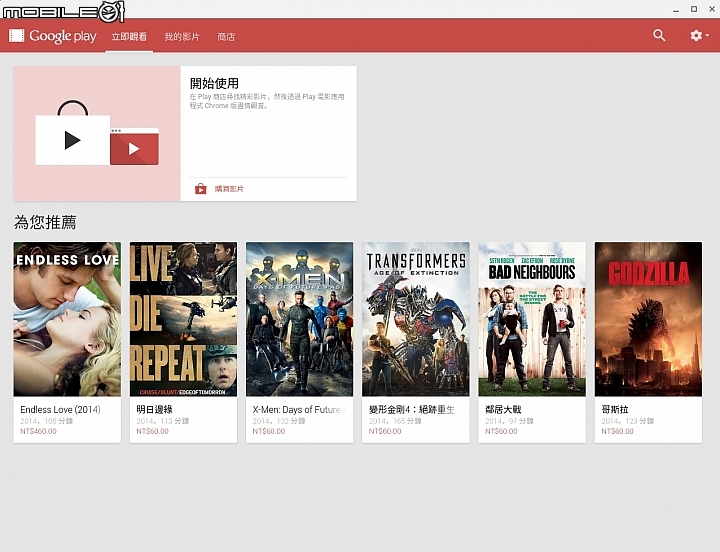720x552 pixels.
Task: Click the 變形金剛4：絕跡重生 title
Action: 411,409
